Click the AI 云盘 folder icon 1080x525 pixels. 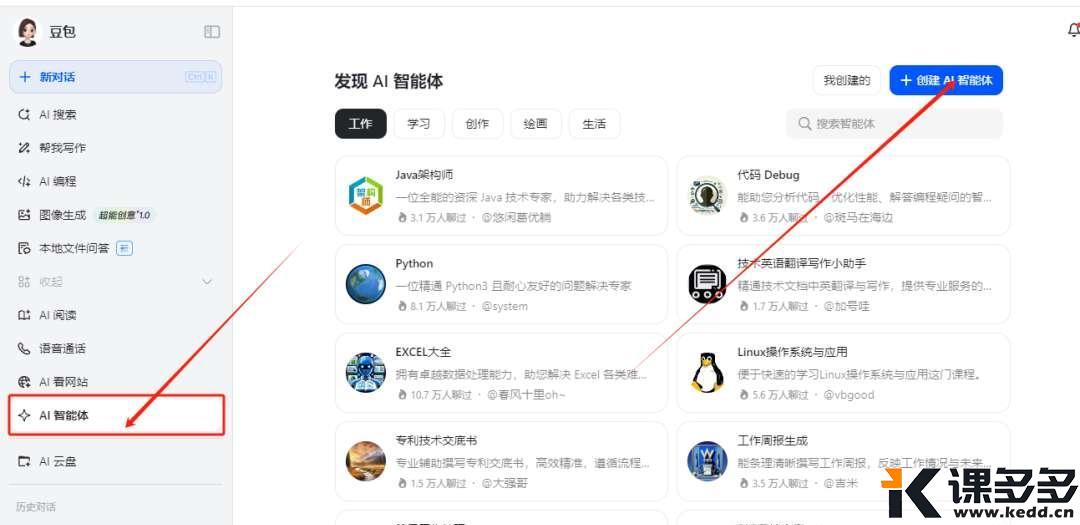point(24,462)
